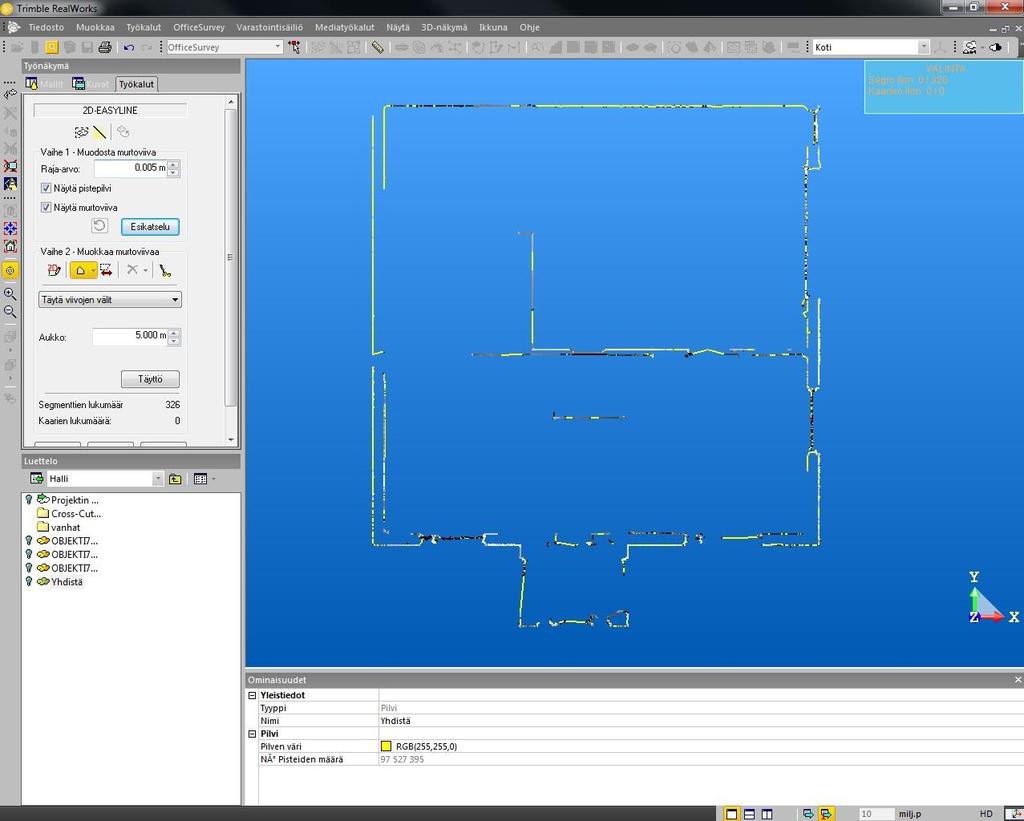Click the green folder-up icon in Luettelo panel

point(175,479)
